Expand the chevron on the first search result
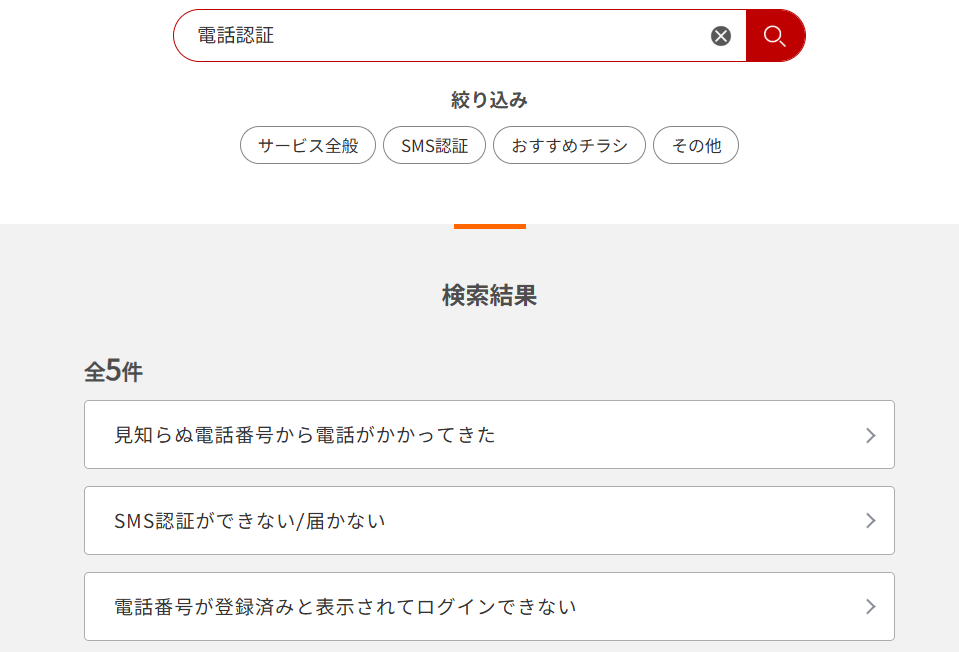Image resolution: width=959 pixels, height=652 pixels. [x=872, y=434]
